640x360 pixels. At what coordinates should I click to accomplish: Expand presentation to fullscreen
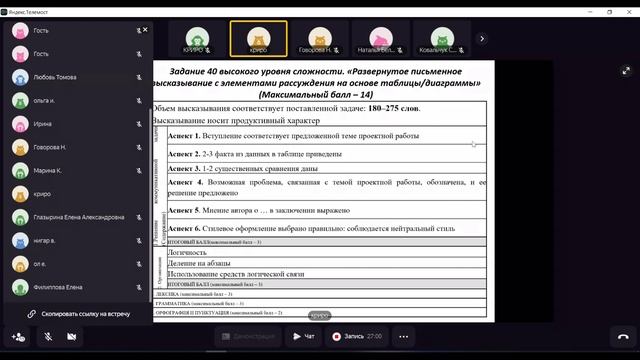[x=626, y=71]
